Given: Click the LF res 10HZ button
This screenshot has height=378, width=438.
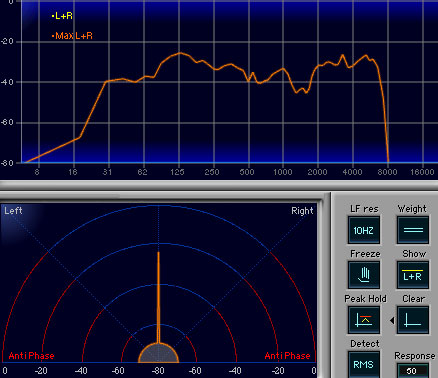Looking at the screenshot, I should click(364, 230).
